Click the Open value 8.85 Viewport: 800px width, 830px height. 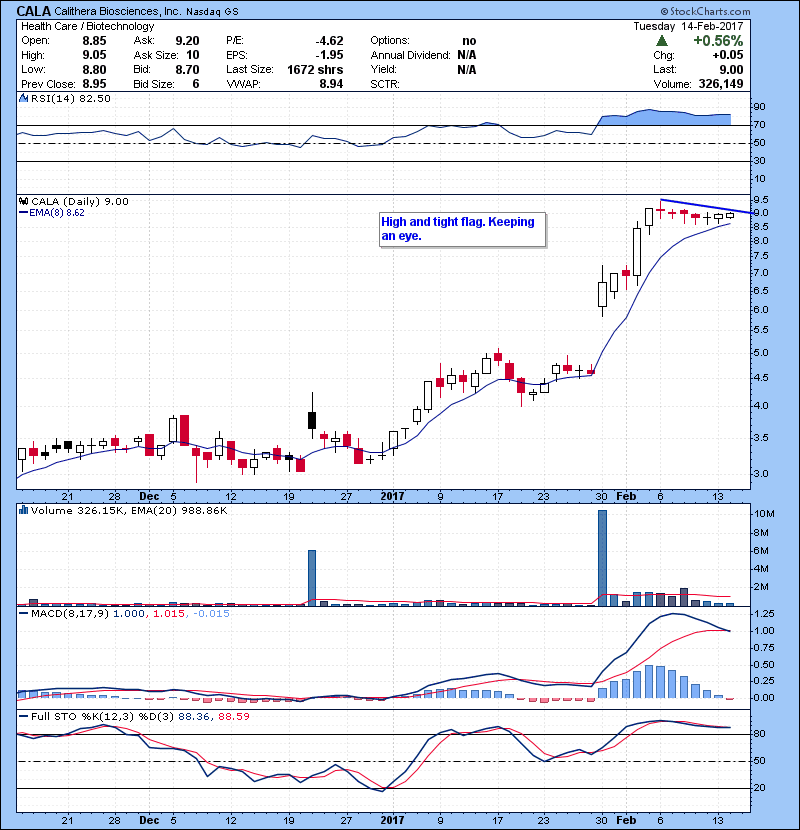tap(94, 41)
